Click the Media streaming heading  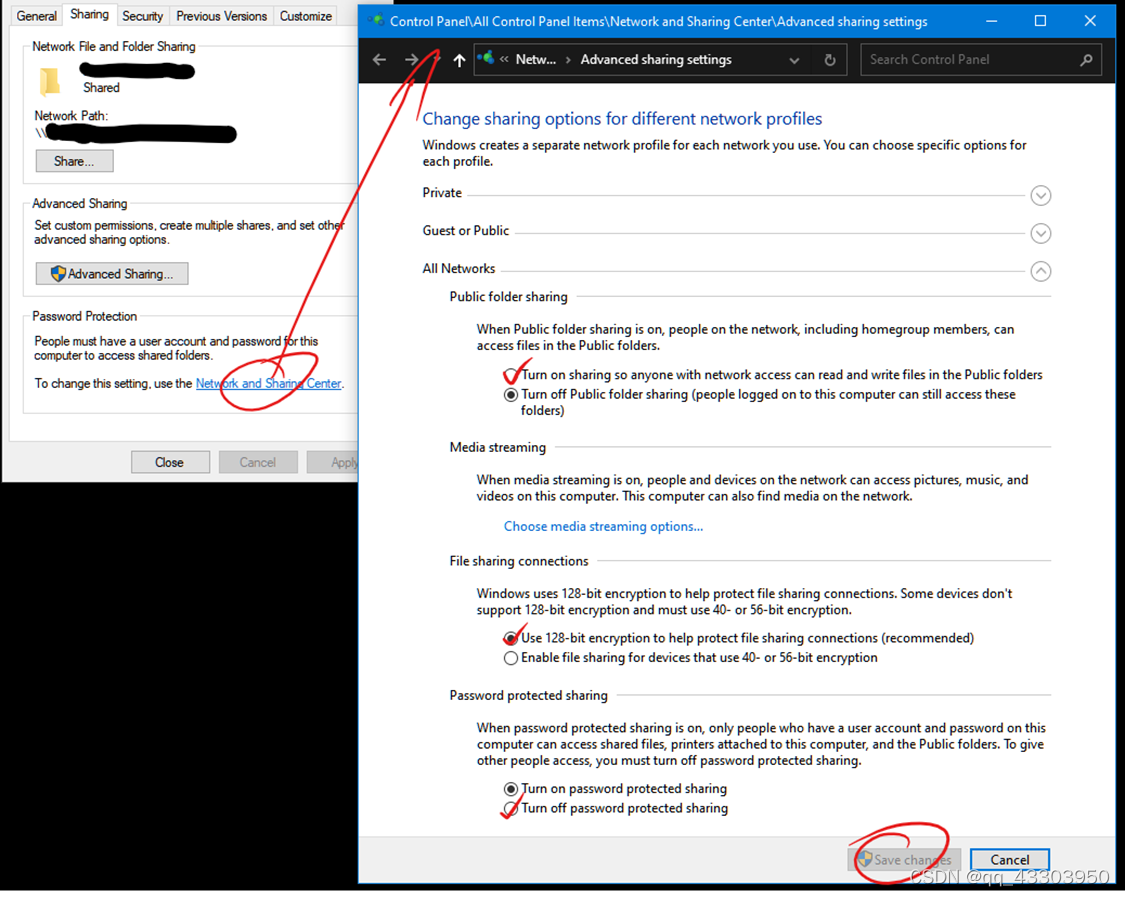pyautogui.click(x=497, y=448)
